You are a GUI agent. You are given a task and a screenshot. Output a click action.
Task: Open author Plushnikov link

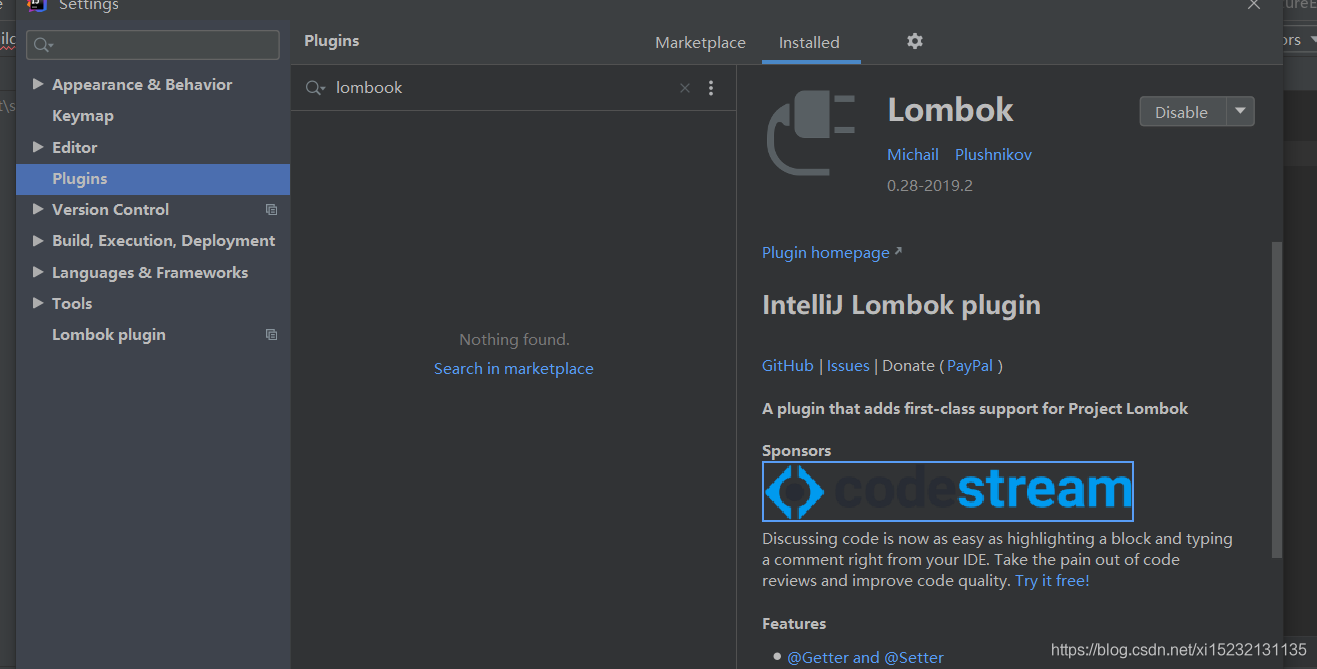(x=993, y=154)
